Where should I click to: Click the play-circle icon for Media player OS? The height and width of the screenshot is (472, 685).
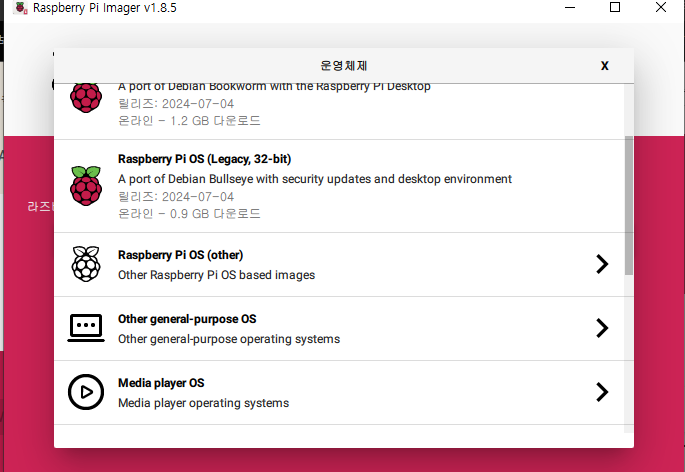[x=86, y=392]
